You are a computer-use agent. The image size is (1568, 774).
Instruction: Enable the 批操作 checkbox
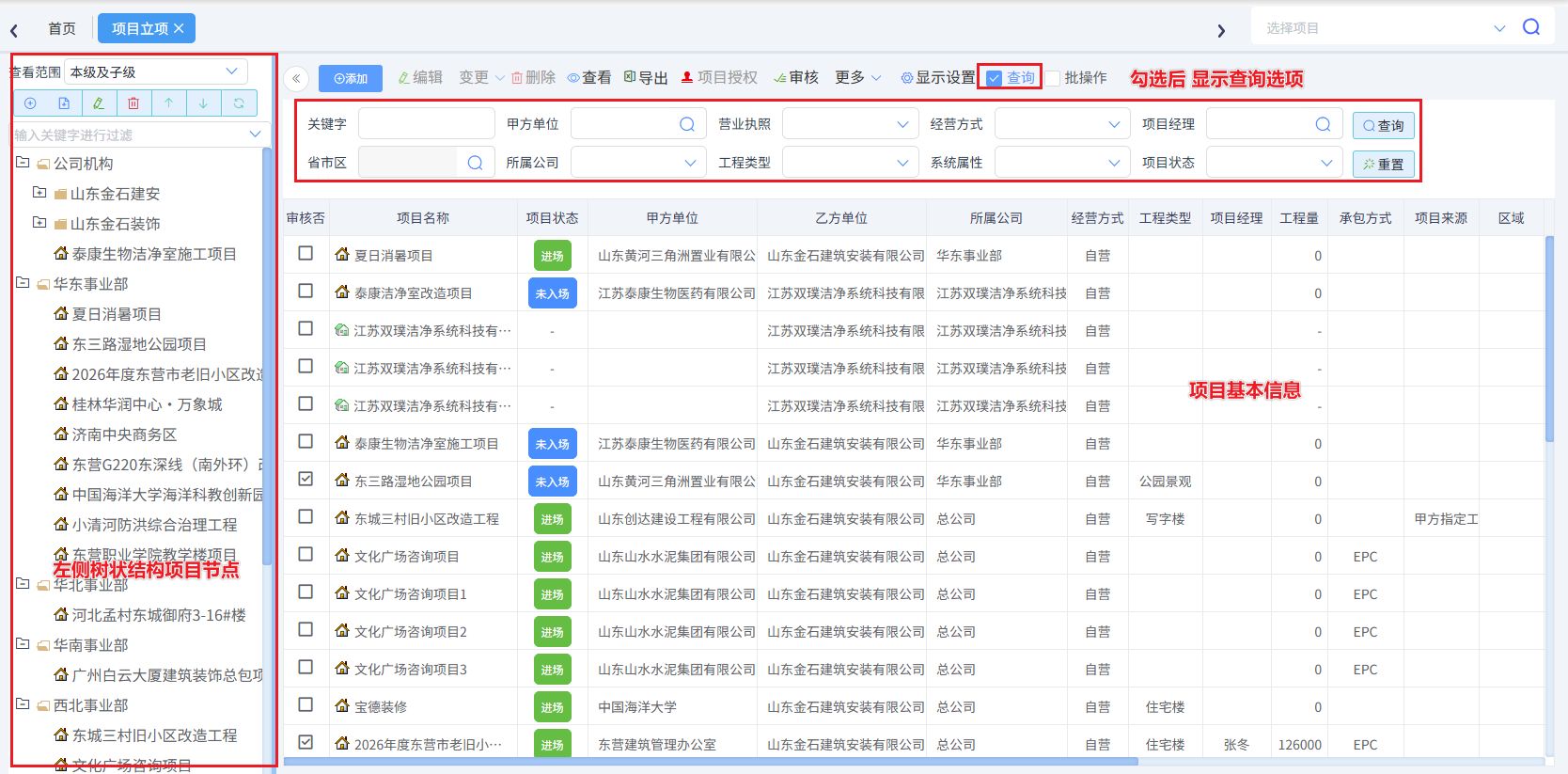[1053, 78]
